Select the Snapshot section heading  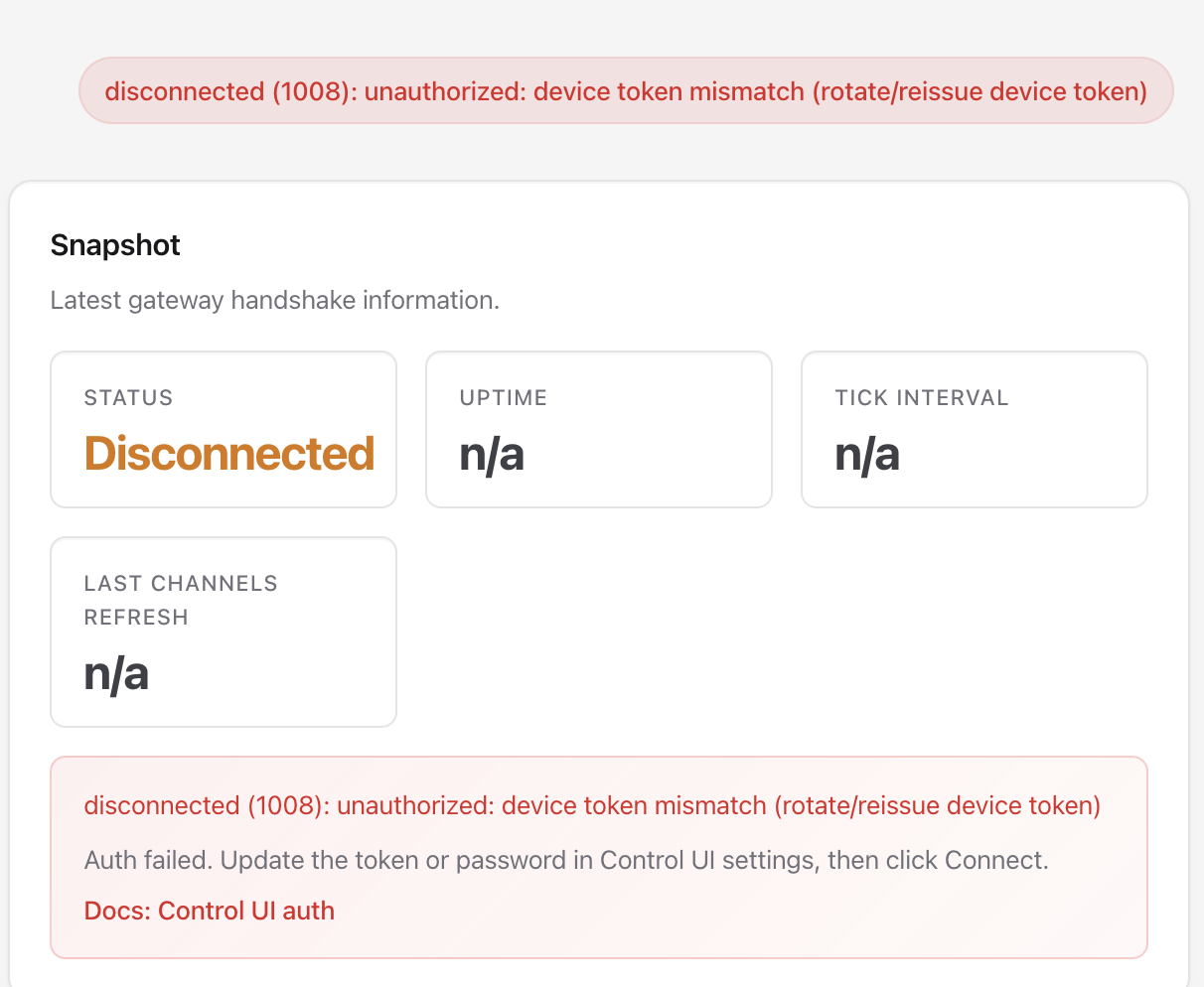115,245
